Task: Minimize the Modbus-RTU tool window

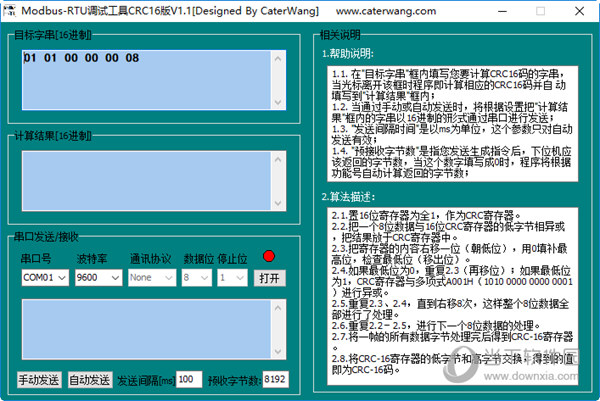Action: (502, 11)
